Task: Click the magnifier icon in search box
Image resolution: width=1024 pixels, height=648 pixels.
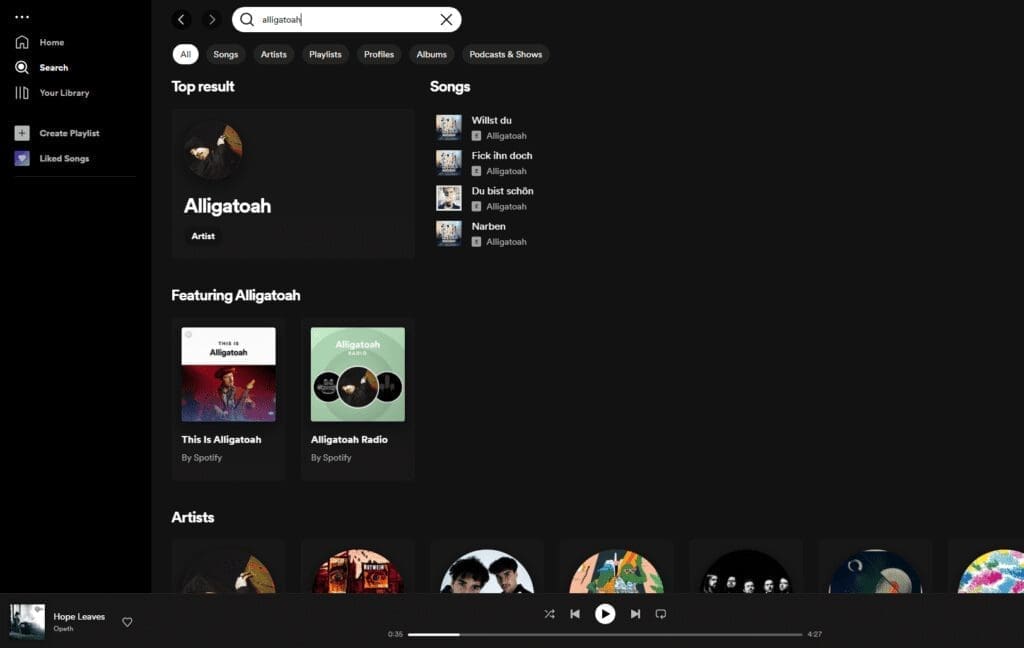Action: coord(247,20)
